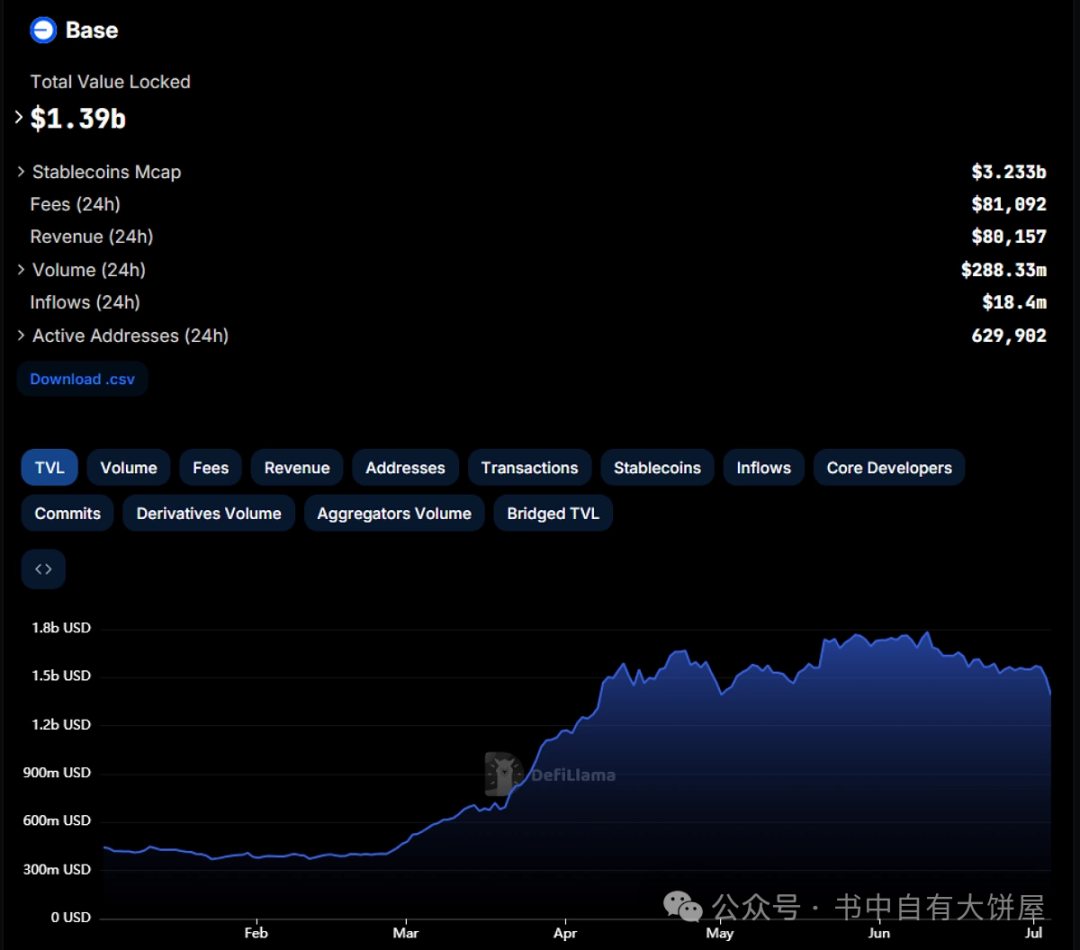The height and width of the screenshot is (950, 1080).
Task: Click the Revenue (24h) label
Action: (x=92, y=237)
